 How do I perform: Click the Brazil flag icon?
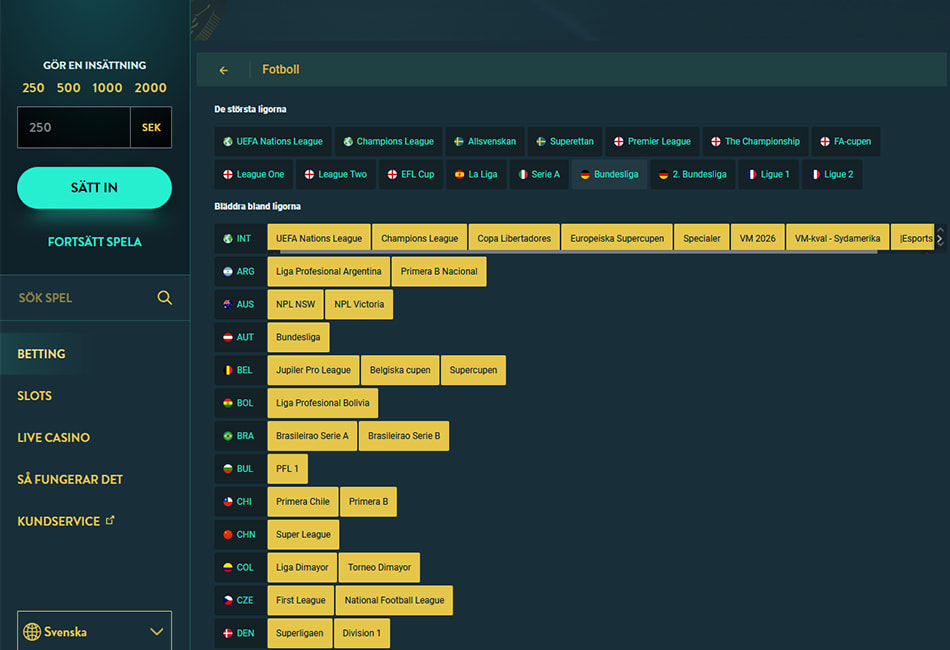pyautogui.click(x=228, y=436)
